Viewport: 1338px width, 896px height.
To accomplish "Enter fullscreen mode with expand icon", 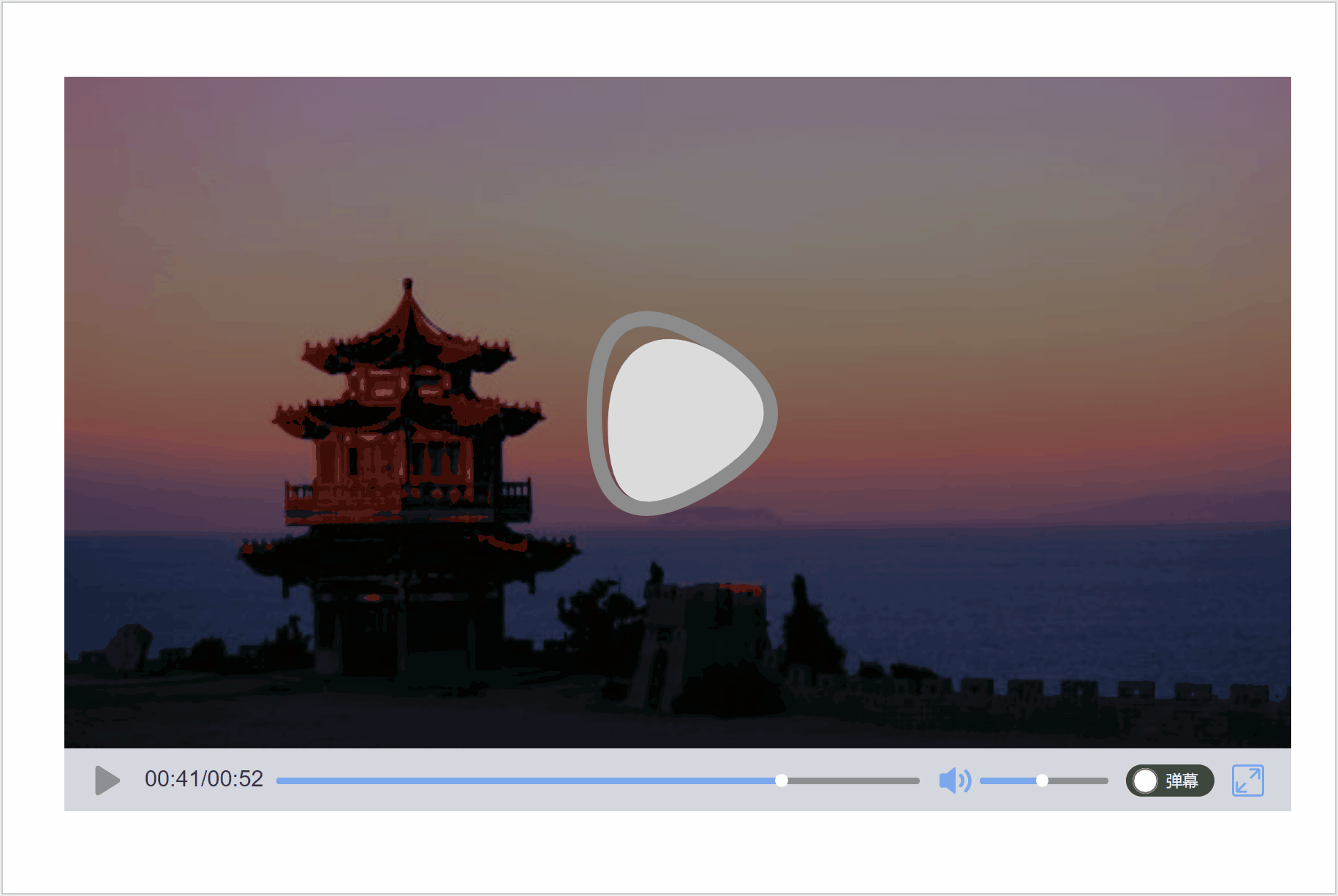I will click(x=1248, y=781).
